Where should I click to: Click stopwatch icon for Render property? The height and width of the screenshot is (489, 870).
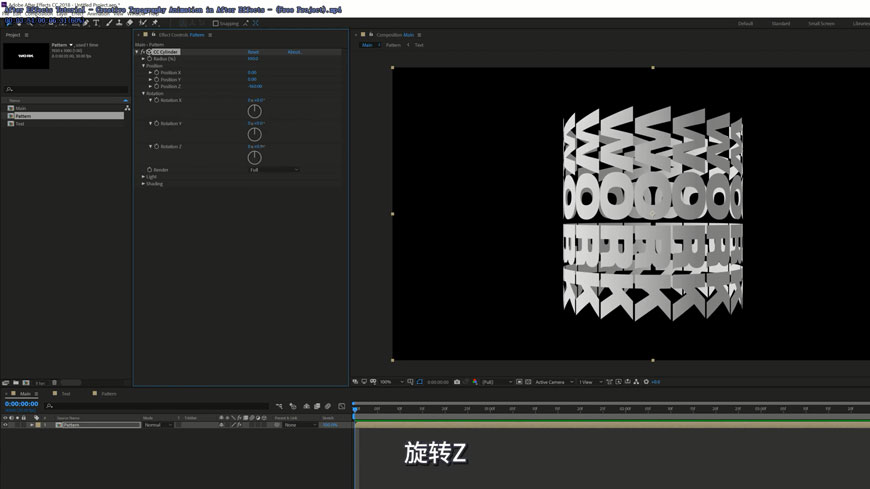pos(150,170)
